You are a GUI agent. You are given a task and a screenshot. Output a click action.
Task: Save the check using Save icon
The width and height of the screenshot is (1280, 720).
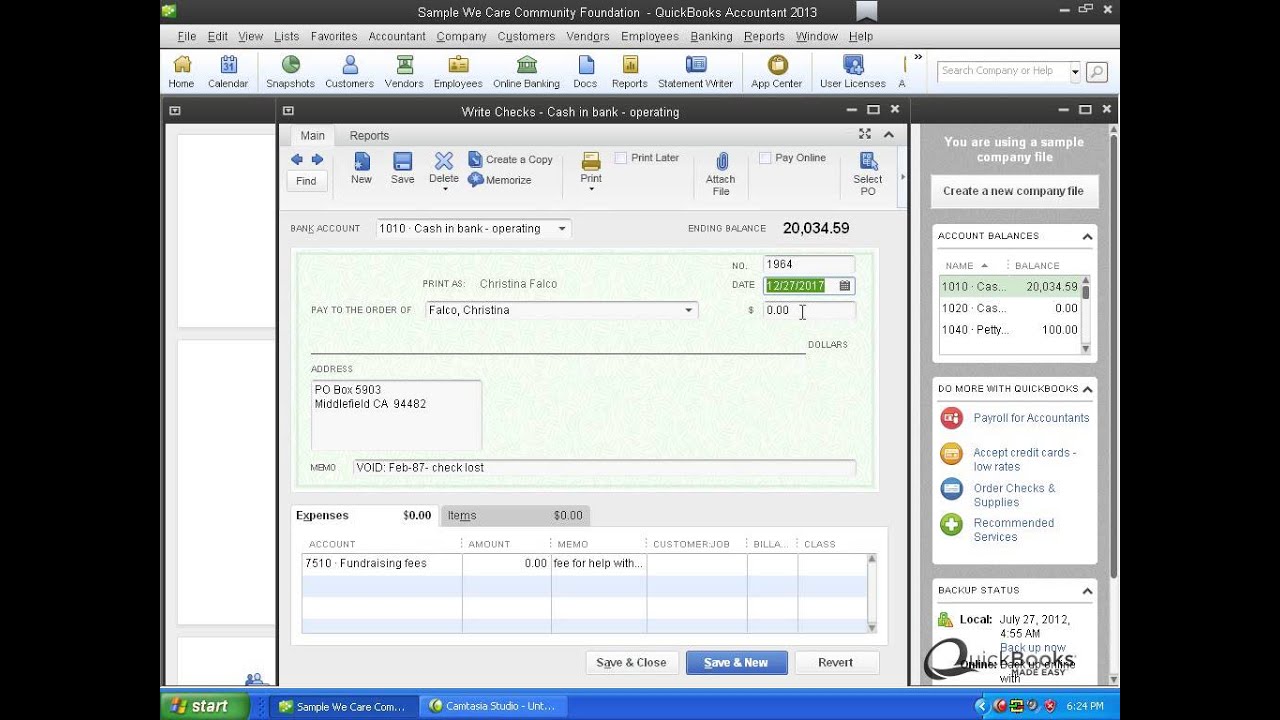pos(402,168)
